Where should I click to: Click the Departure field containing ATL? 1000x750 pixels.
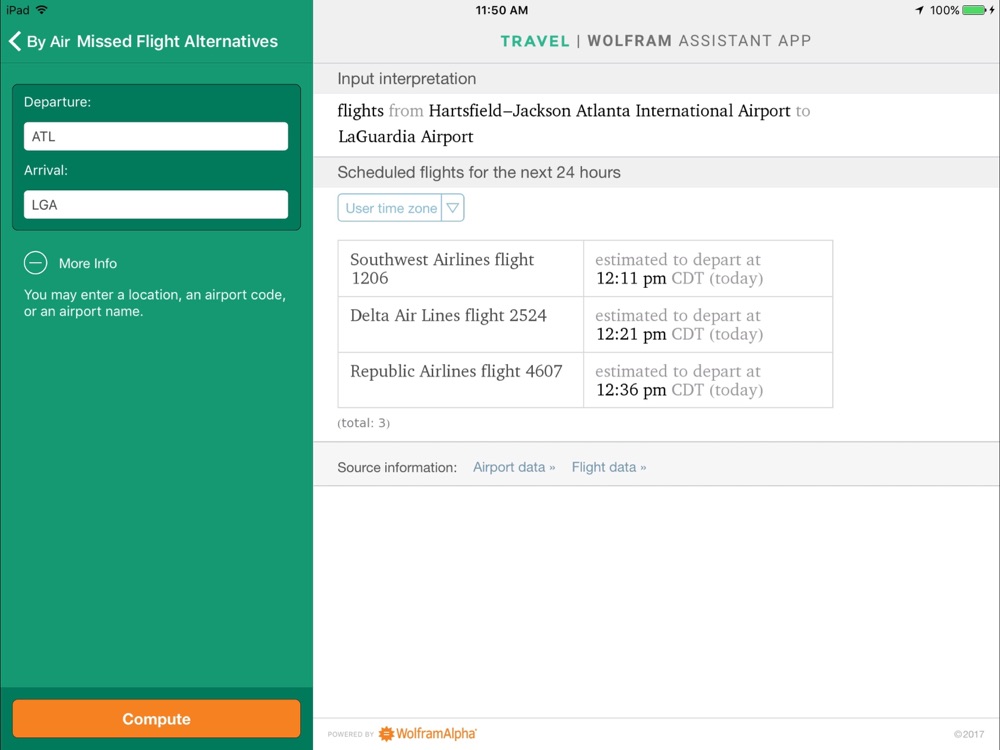click(x=156, y=136)
